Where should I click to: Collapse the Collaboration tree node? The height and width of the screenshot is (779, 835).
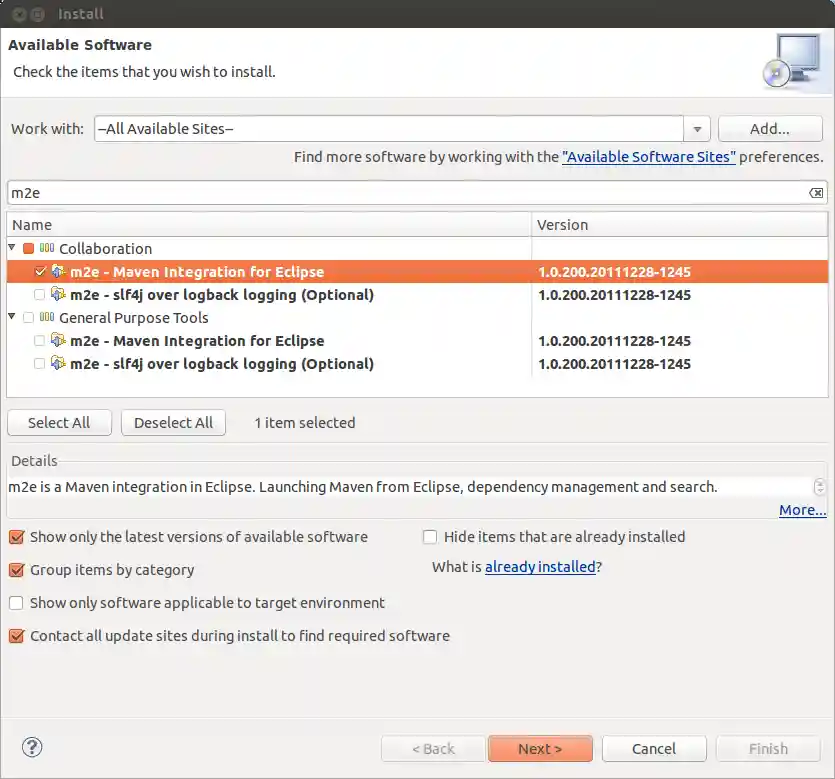(x=11, y=248)
